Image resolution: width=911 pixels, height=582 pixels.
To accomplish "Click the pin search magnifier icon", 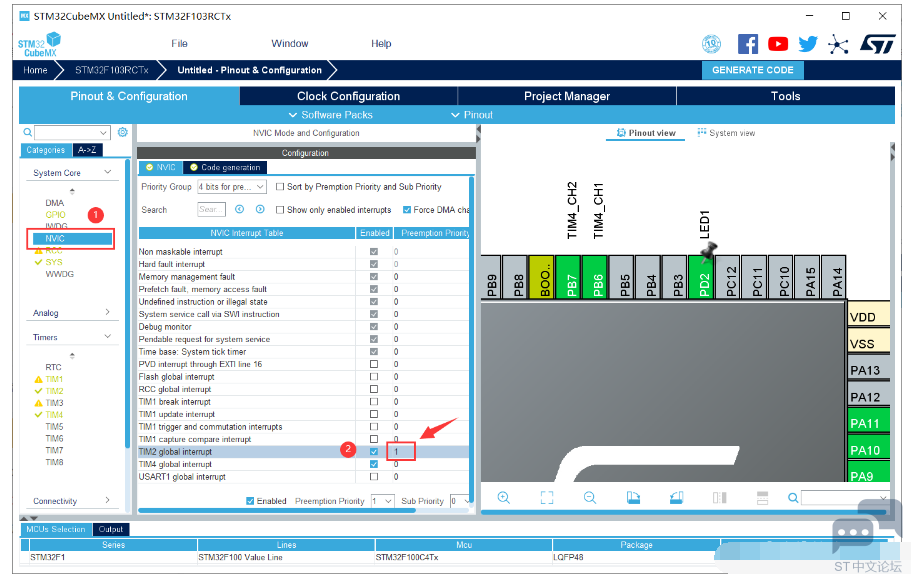I will (793, 498).
